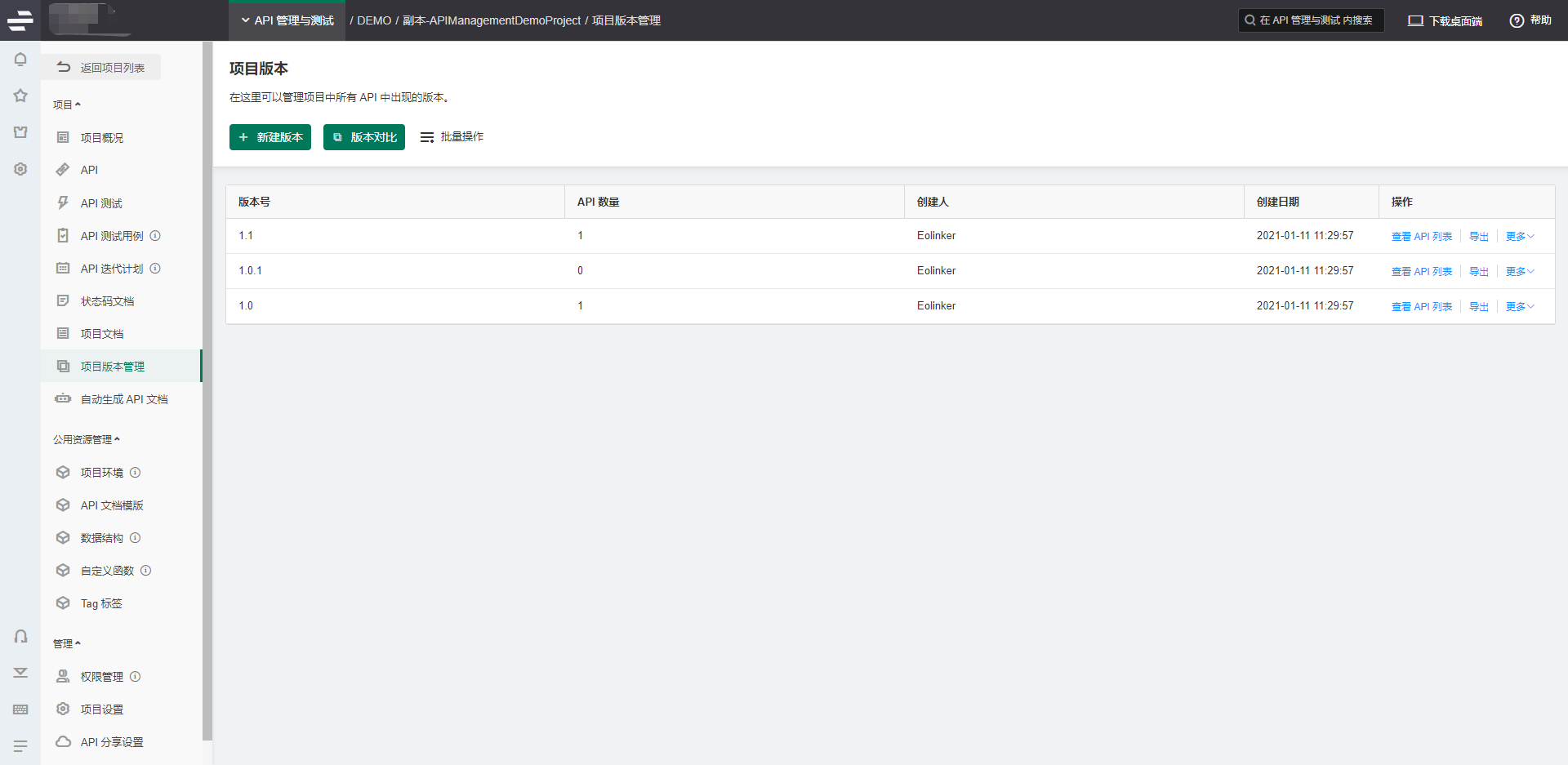The width and height of the screenshot is (1568, 765).
Task: Click 导出 for version 1.0
Action: tap(1479, 307)
